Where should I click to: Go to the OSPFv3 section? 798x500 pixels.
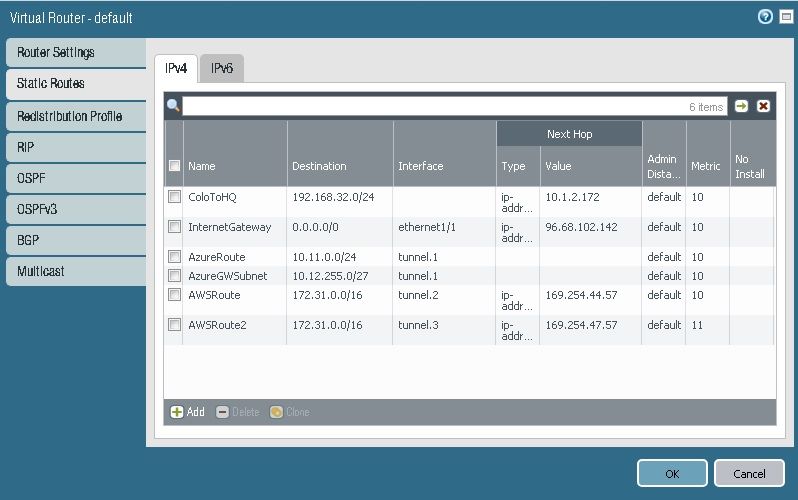(76, 209)
